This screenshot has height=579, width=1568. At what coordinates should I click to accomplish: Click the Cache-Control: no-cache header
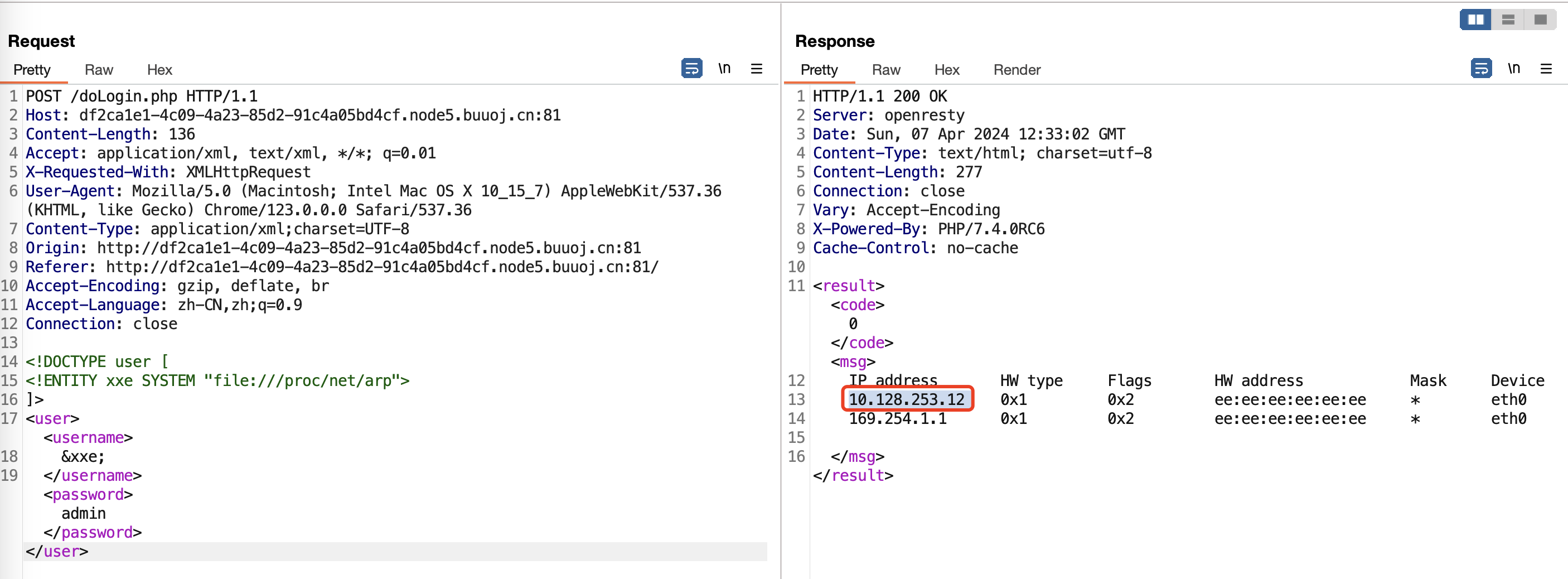pos(916,248)
